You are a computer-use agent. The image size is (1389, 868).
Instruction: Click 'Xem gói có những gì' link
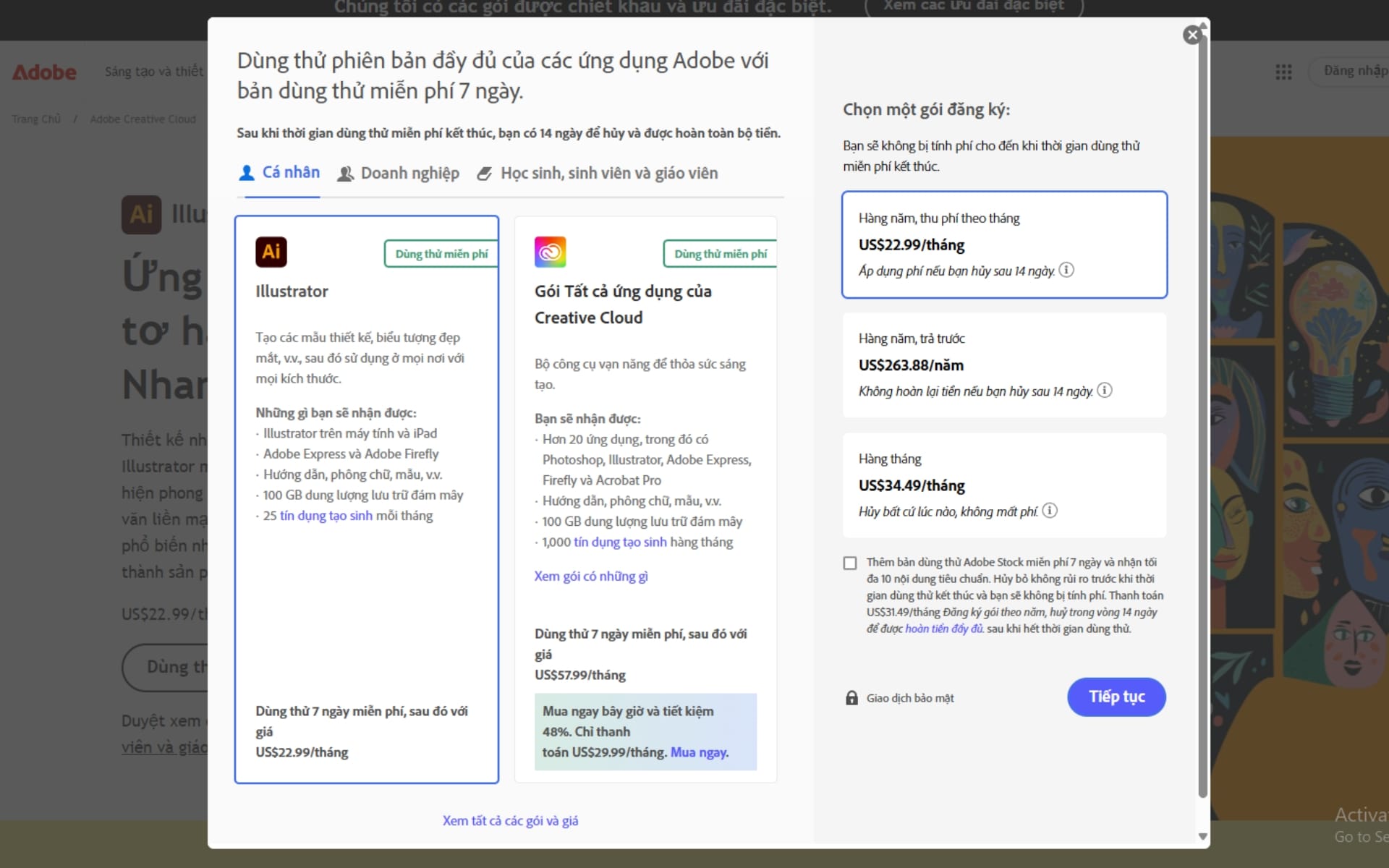590,576
